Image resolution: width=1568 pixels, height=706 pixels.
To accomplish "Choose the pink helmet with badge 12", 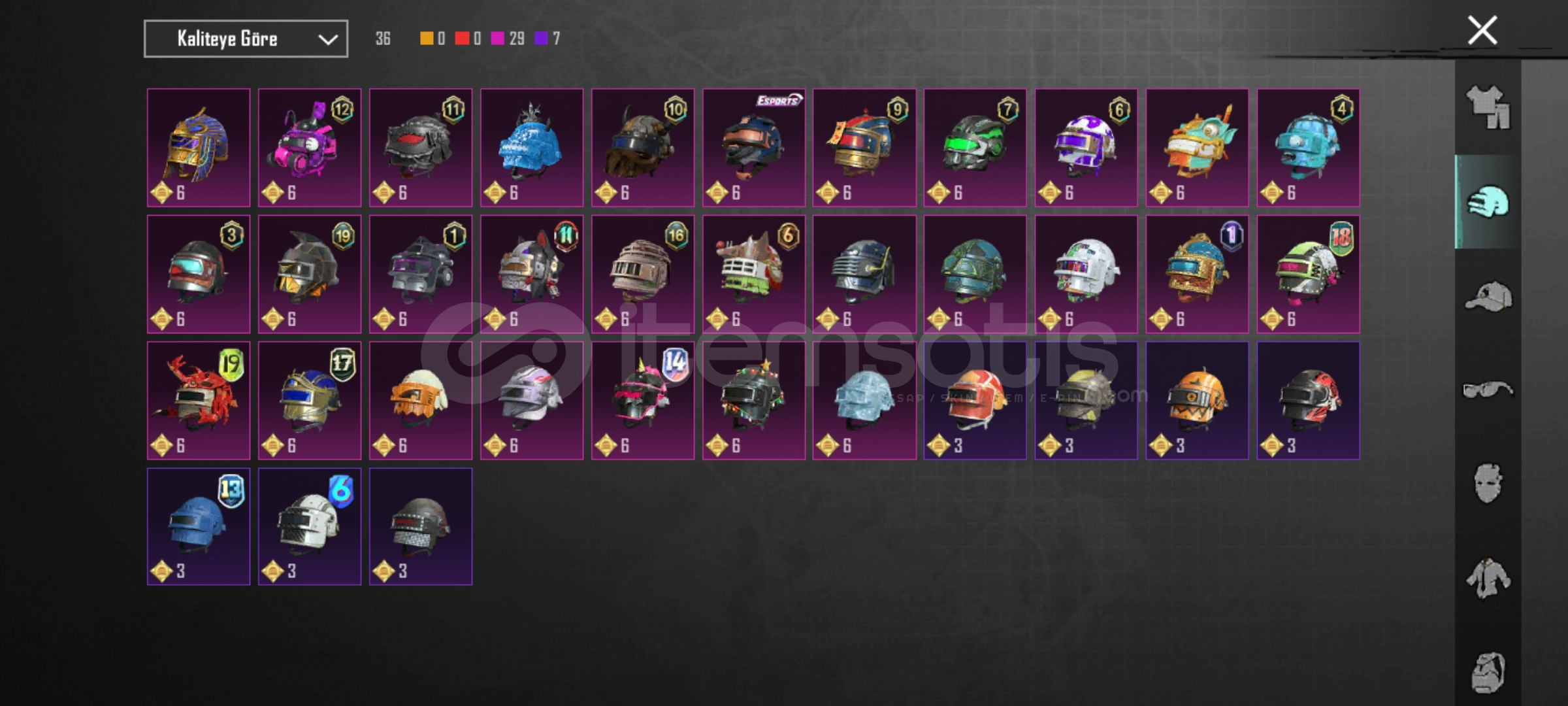I will (310, 148).
